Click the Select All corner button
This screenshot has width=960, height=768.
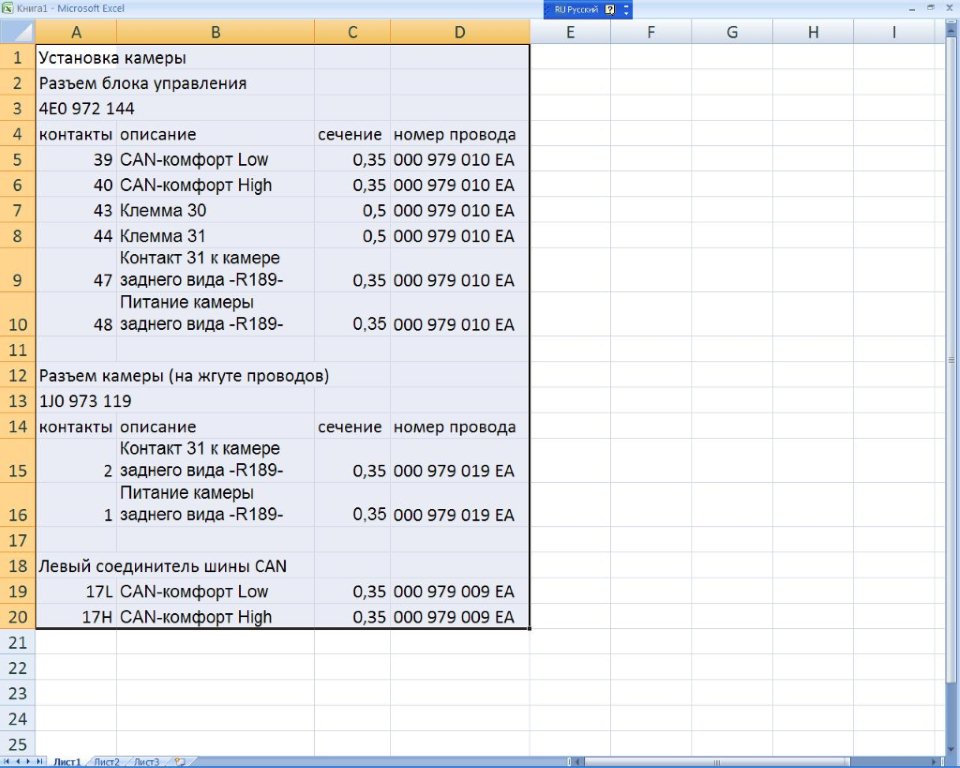17,33
